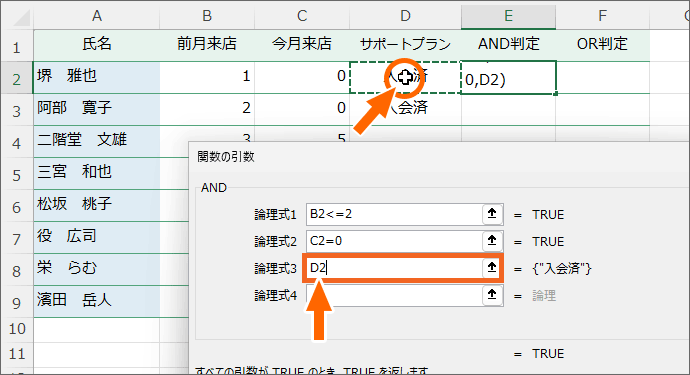
Task: Select column E header
Action: (x=508, y=16)
